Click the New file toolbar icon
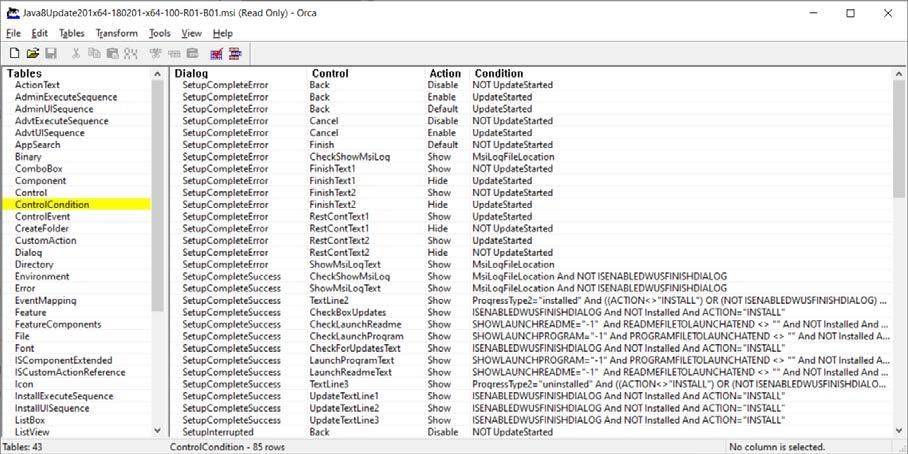The width and height of the screenshot is (908, 454). 14,54
